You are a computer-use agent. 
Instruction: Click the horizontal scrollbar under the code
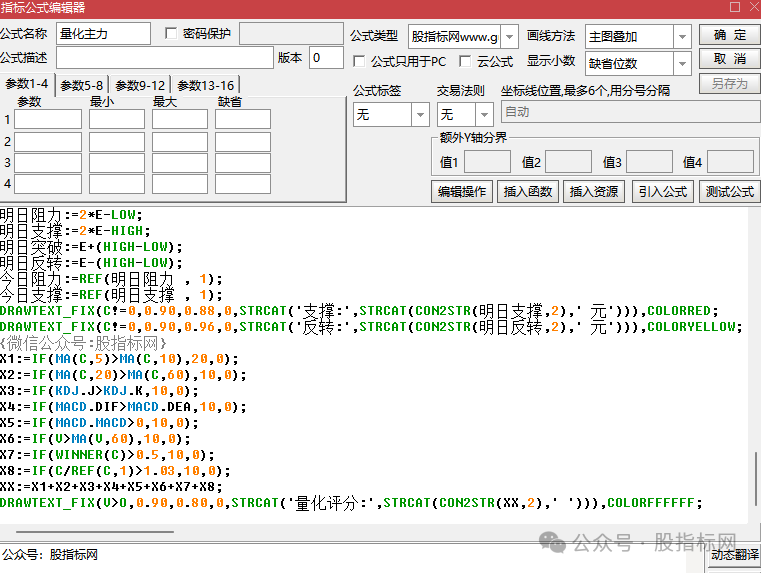[x=95, y=532]
